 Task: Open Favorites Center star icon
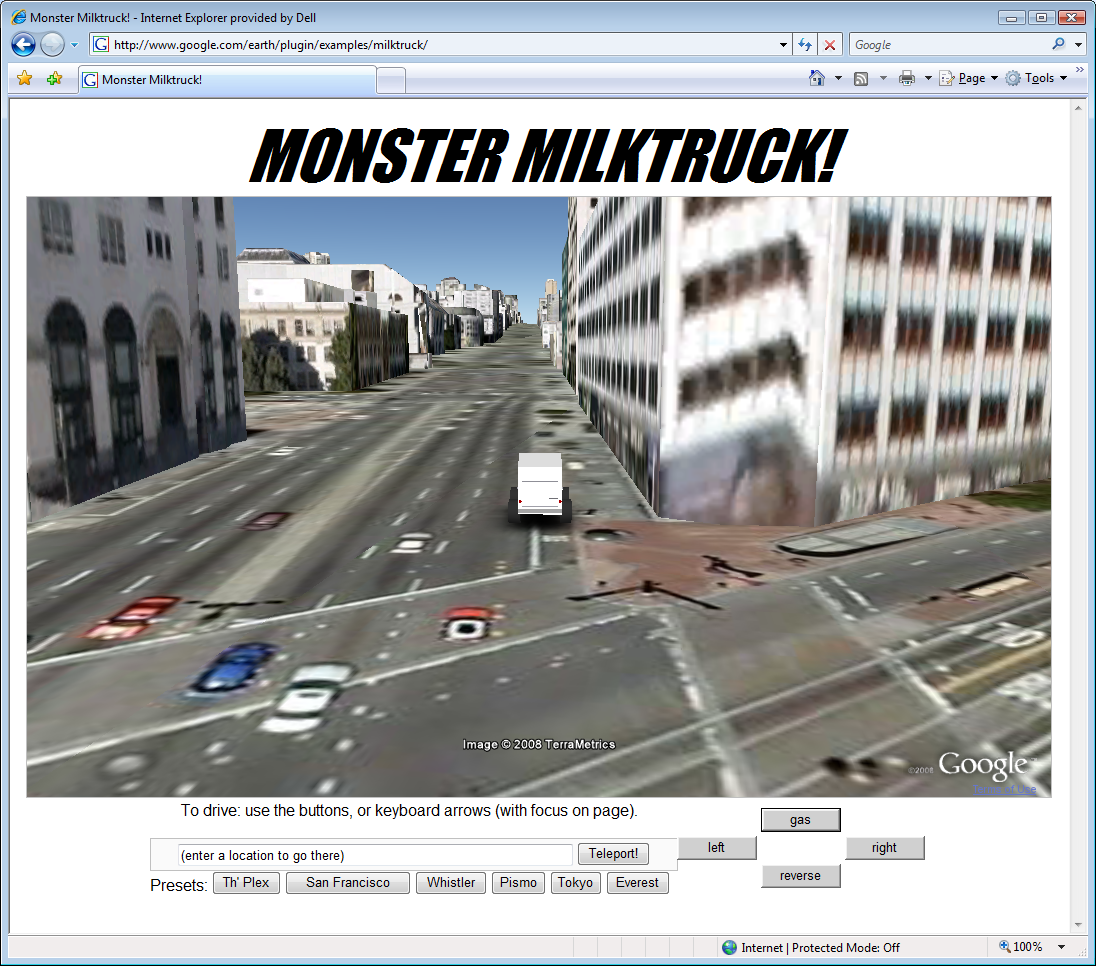click(25, 79)
